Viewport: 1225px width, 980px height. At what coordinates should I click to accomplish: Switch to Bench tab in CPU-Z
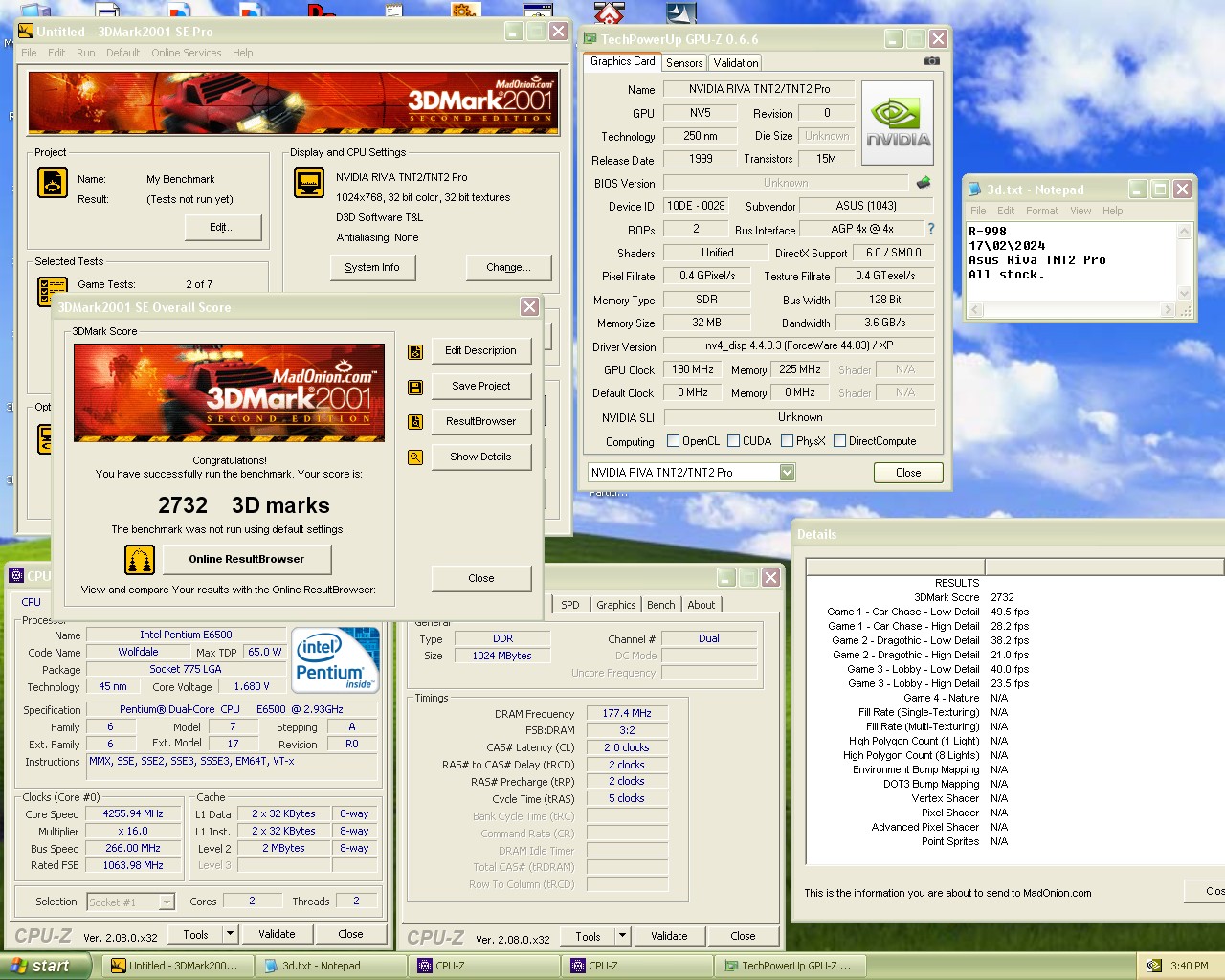(x=660, y=605)
